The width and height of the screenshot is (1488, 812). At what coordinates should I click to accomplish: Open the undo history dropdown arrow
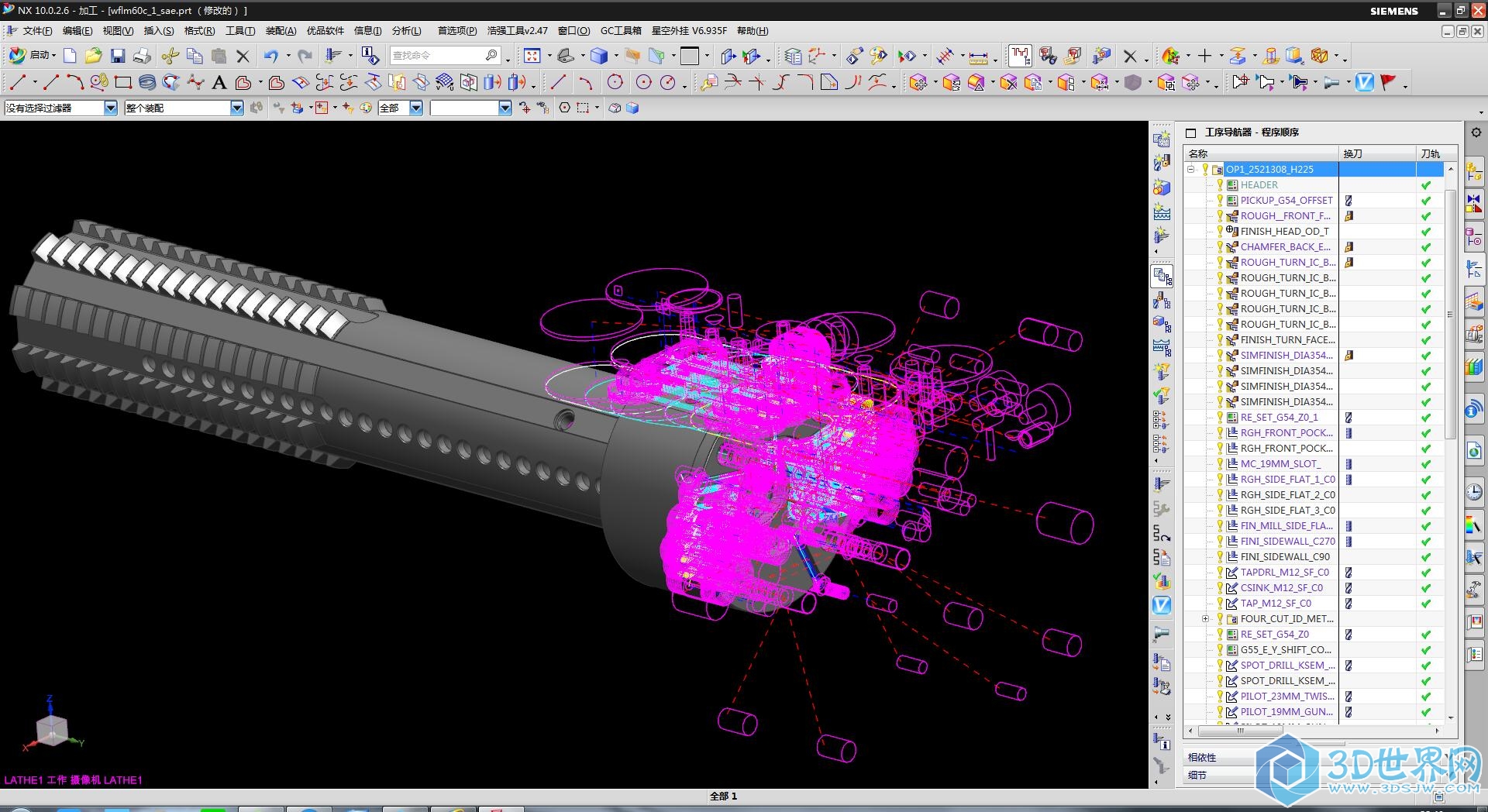pyautogui.click(x=288, y=56)
